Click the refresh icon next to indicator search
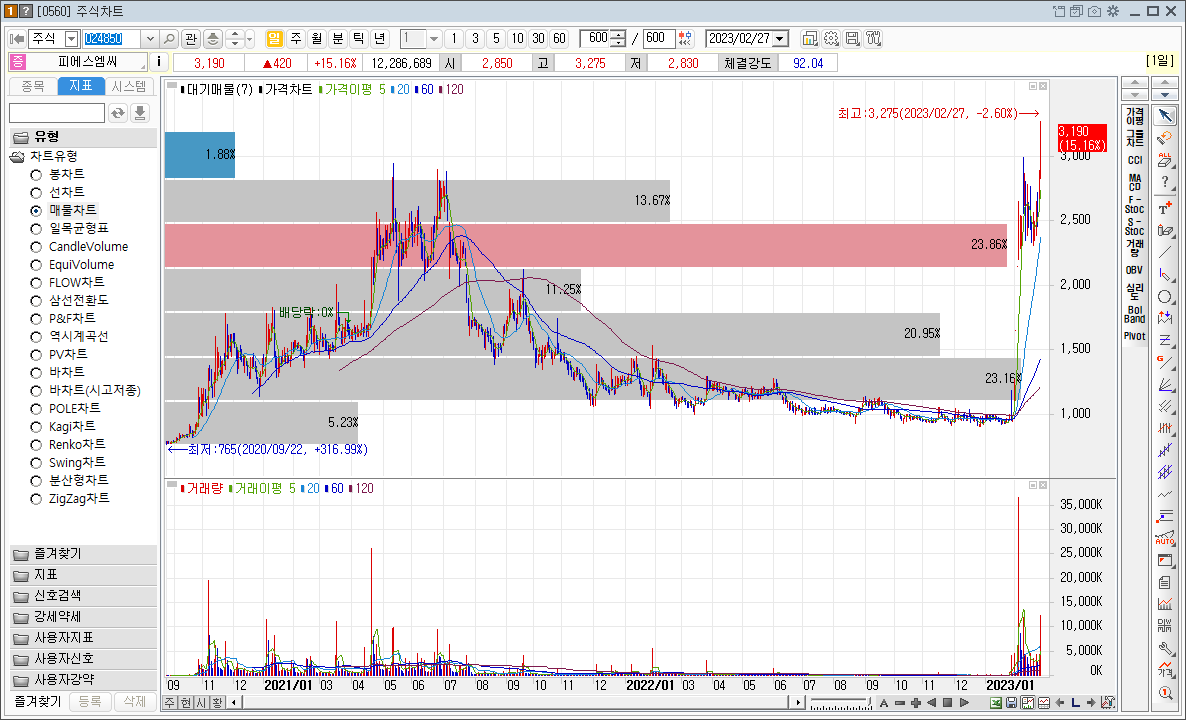Screen dimensions: 1186x720 [118, 113]
